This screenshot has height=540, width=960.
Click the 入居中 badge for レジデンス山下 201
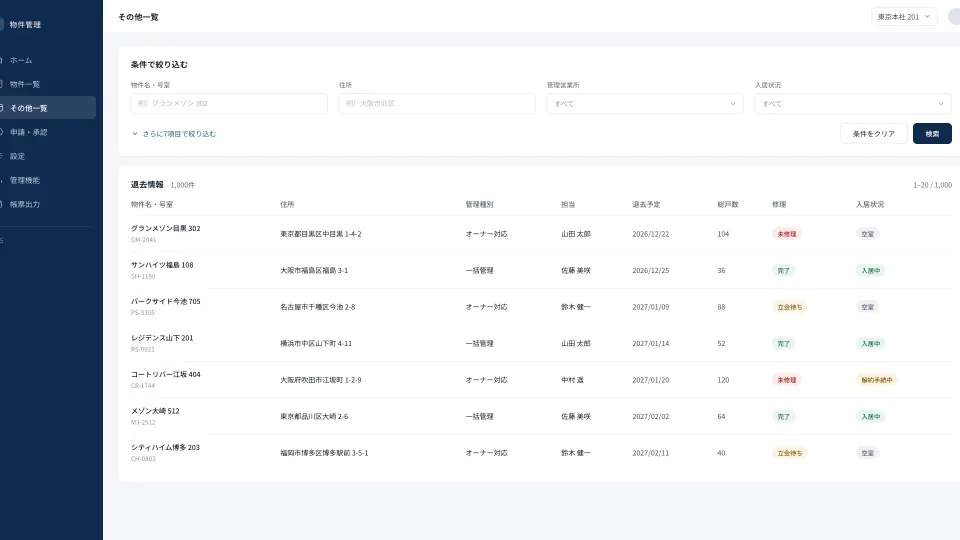click(x=871, y=343)
